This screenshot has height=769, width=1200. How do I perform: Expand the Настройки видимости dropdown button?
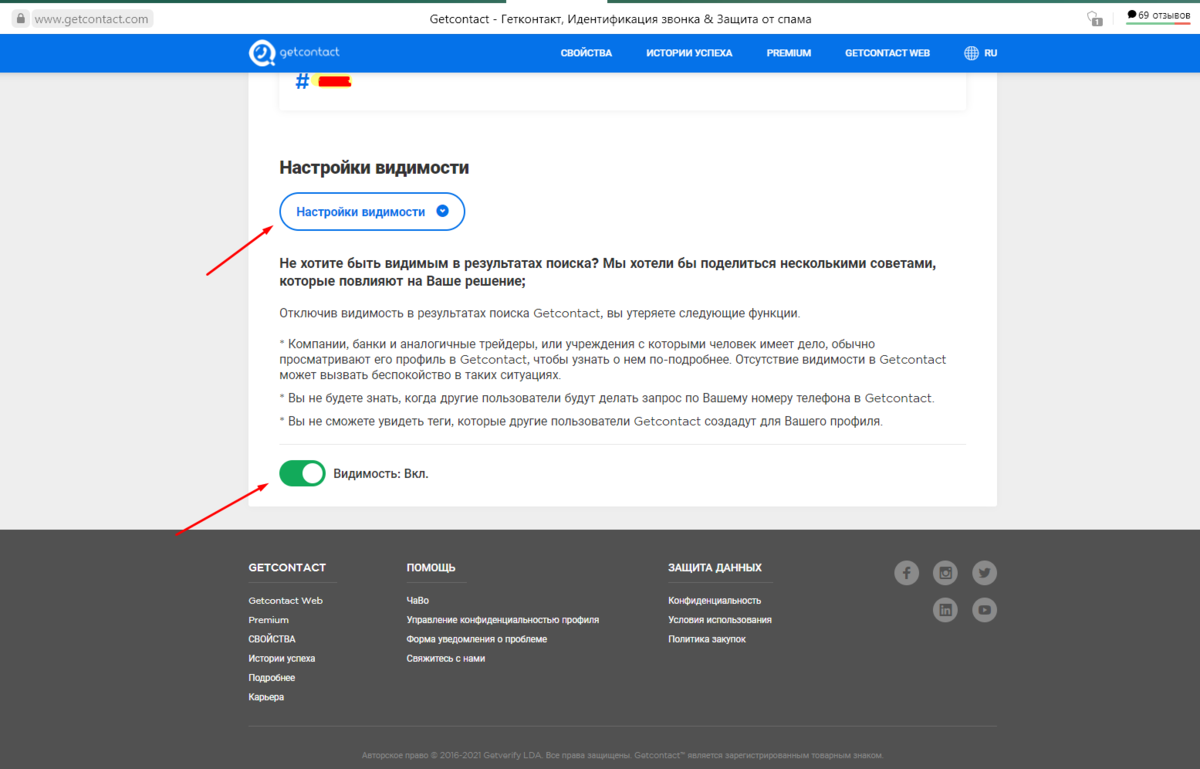coord(372,212)
